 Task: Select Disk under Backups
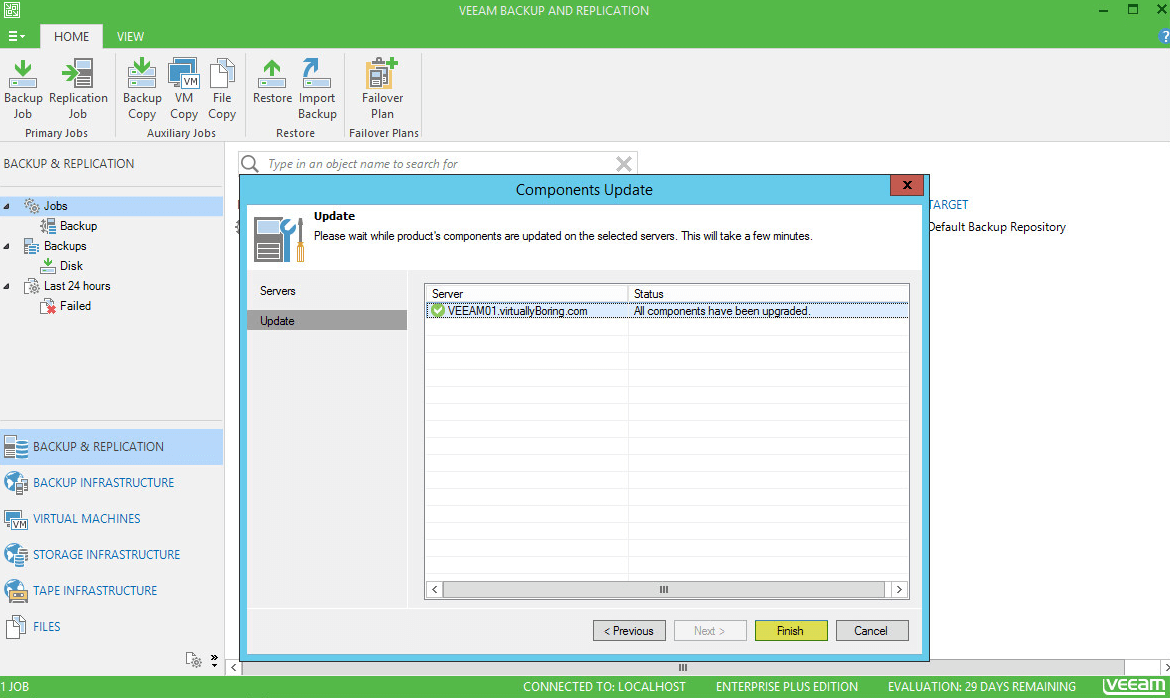(71, 266)
